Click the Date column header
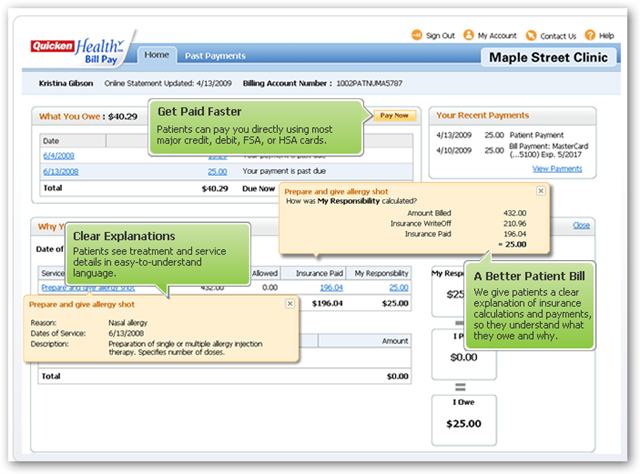This screenshot has height=474, width=640. pos(73,141)
